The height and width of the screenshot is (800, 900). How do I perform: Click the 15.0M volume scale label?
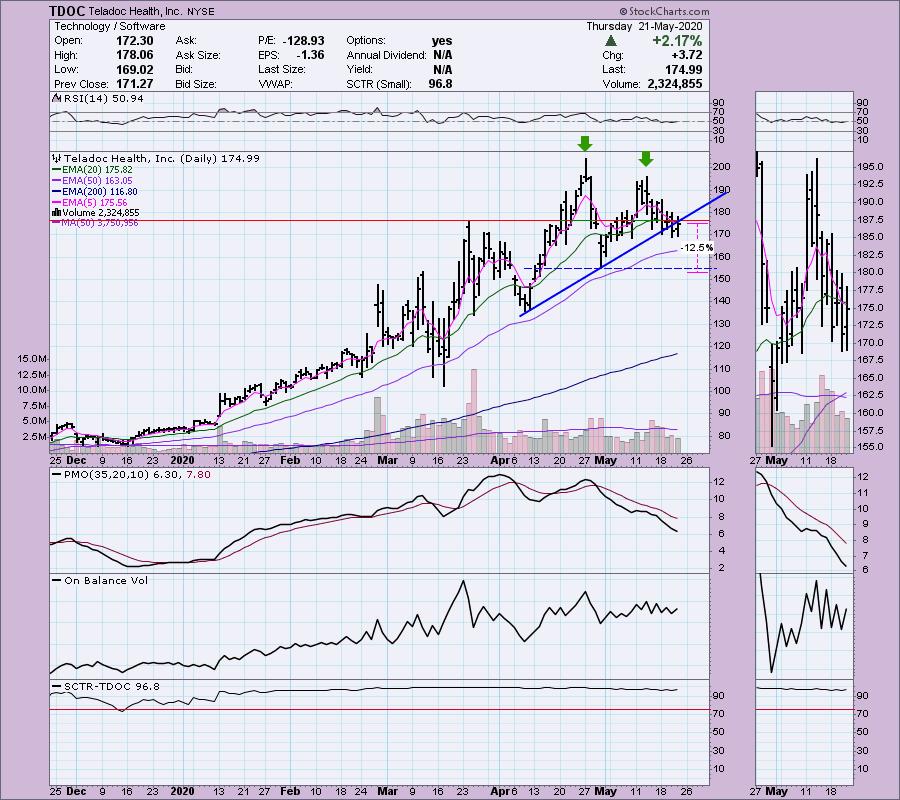click(32, 359)
